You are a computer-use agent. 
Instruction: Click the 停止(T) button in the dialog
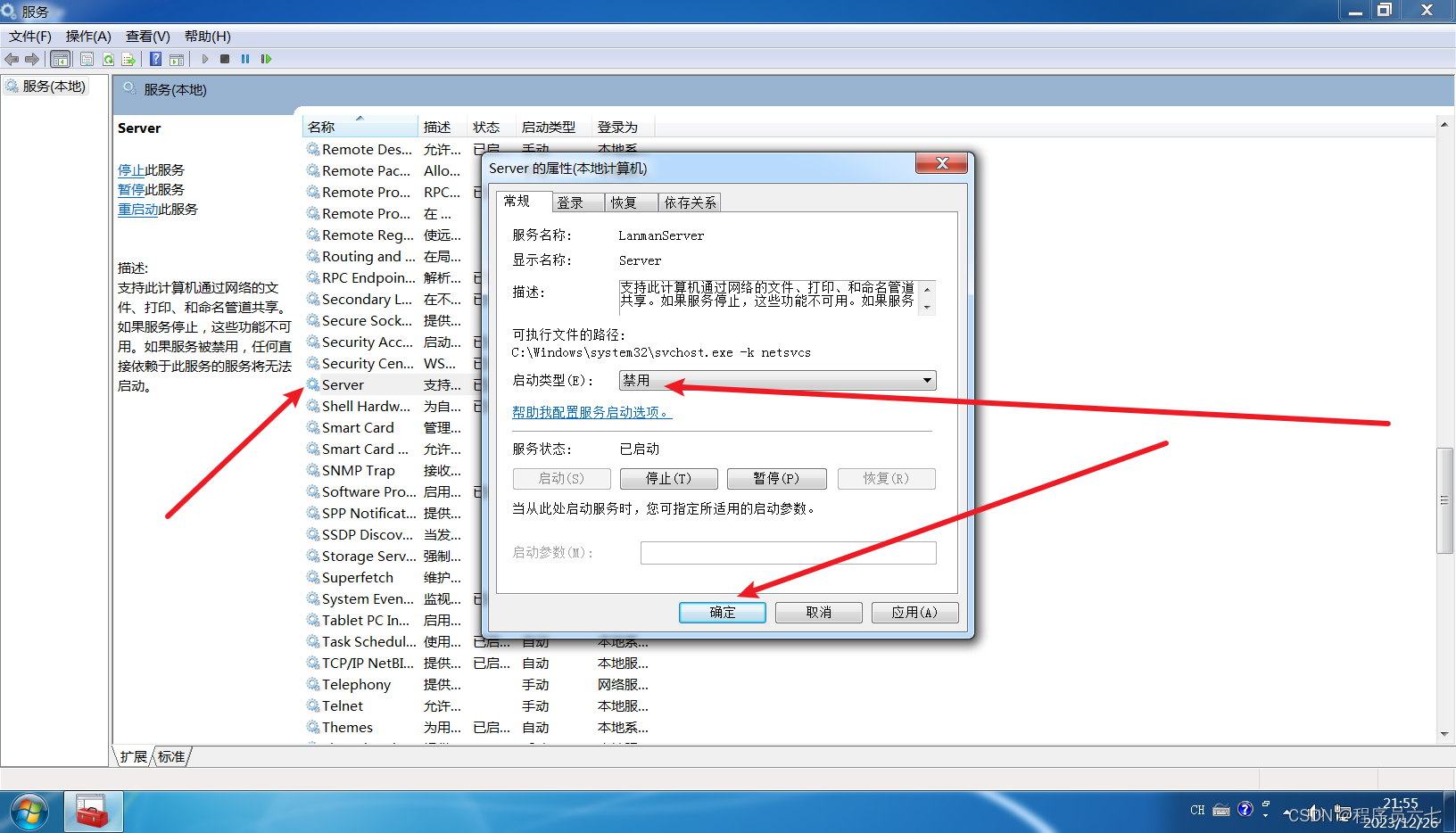pyautogui.click(x=669, y=479)
